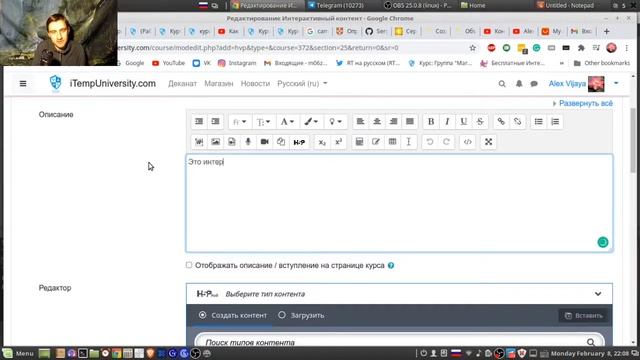Screen dimensions: 640x360
Task: Align text left in the editor
Action: click(x=360, y=122)
